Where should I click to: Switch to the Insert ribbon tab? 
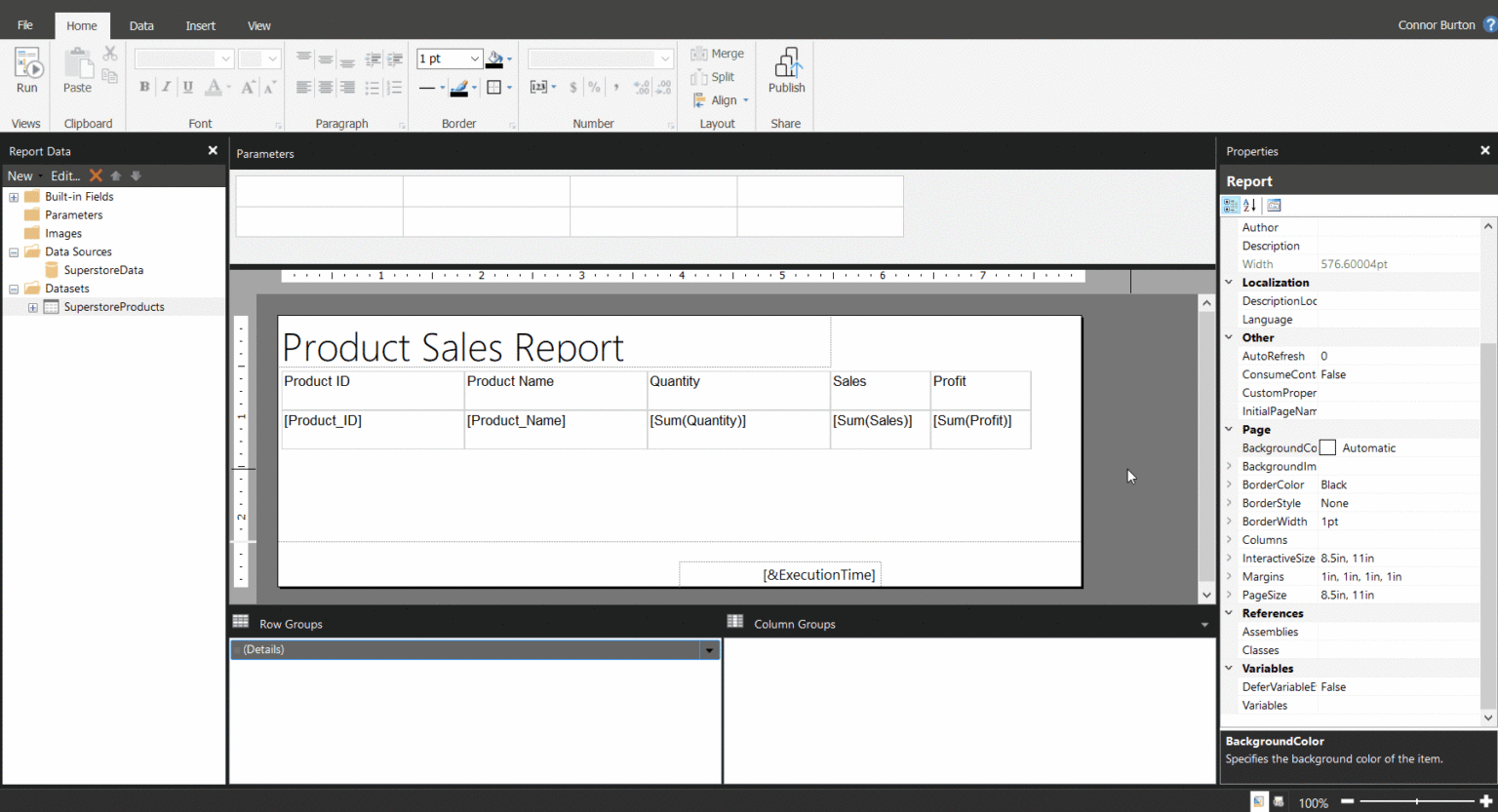(200, 25)
